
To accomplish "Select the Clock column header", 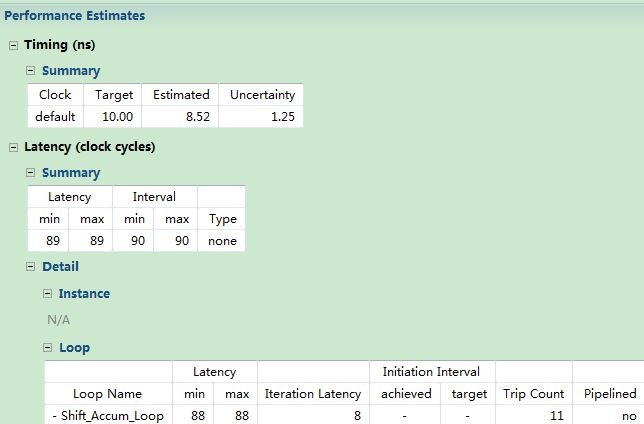I will (x=55, y=95).
